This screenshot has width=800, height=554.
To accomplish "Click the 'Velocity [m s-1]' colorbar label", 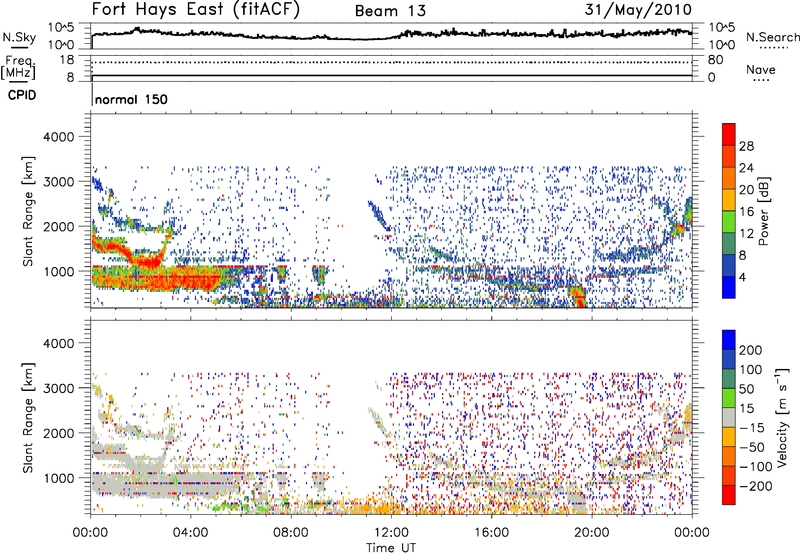I will point(782,417).
